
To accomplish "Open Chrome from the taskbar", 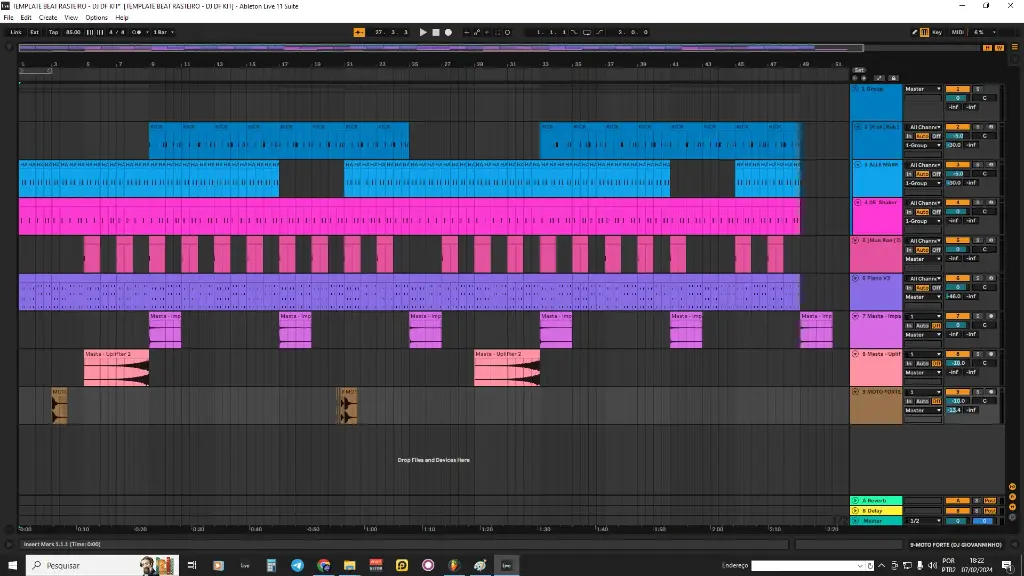I will (323, 566).
